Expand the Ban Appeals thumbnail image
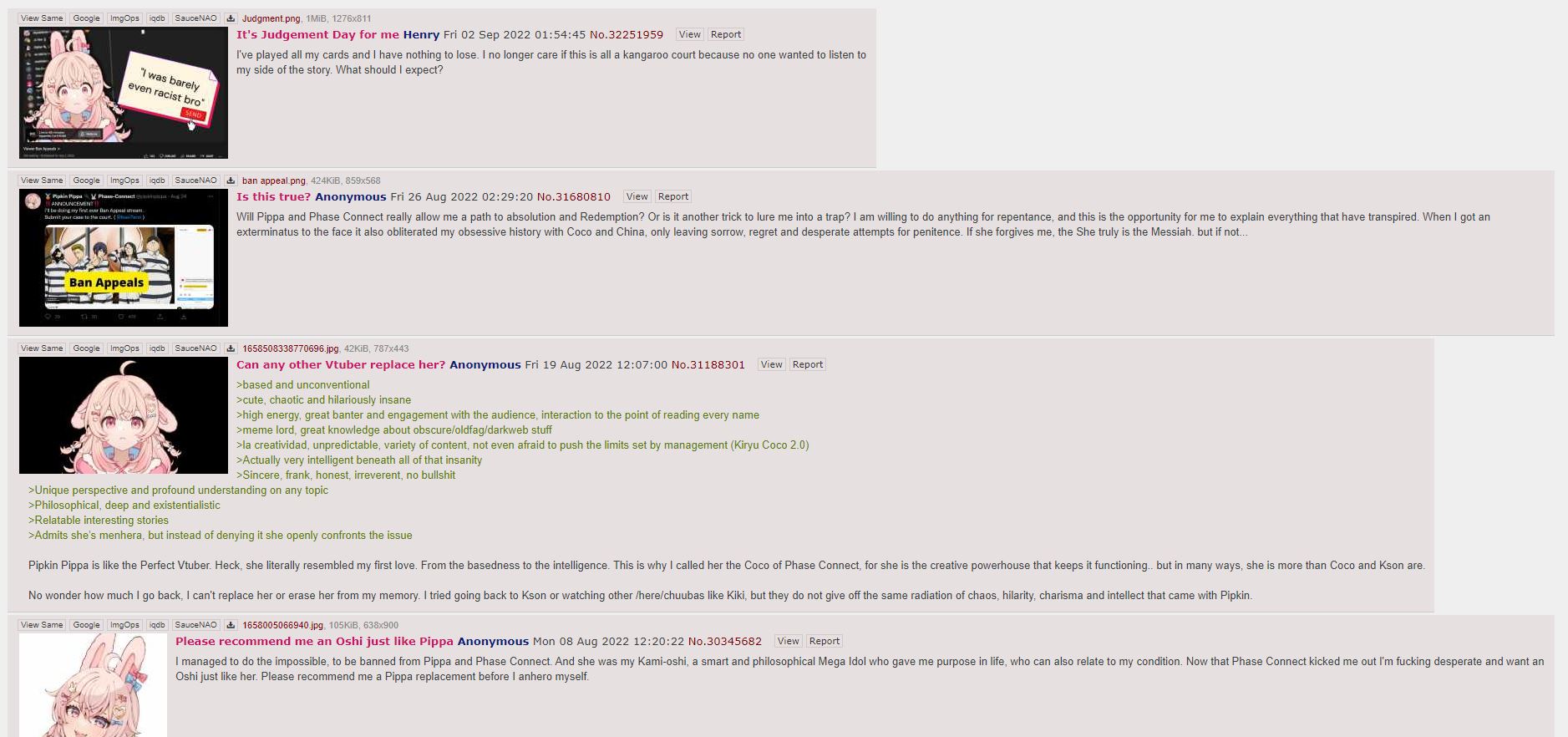Viewport: 1568px width, 737px height. pos(124,257)
